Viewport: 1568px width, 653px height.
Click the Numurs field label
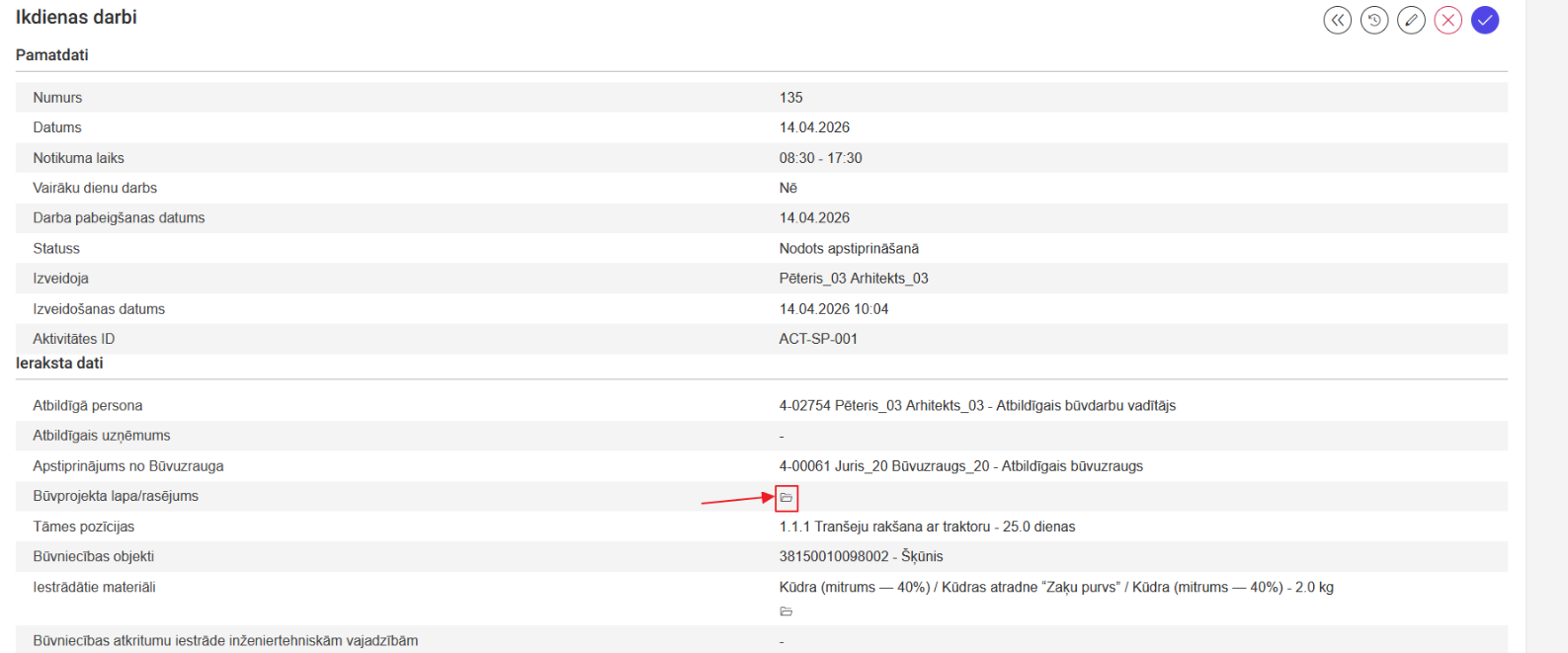(57, 98)
